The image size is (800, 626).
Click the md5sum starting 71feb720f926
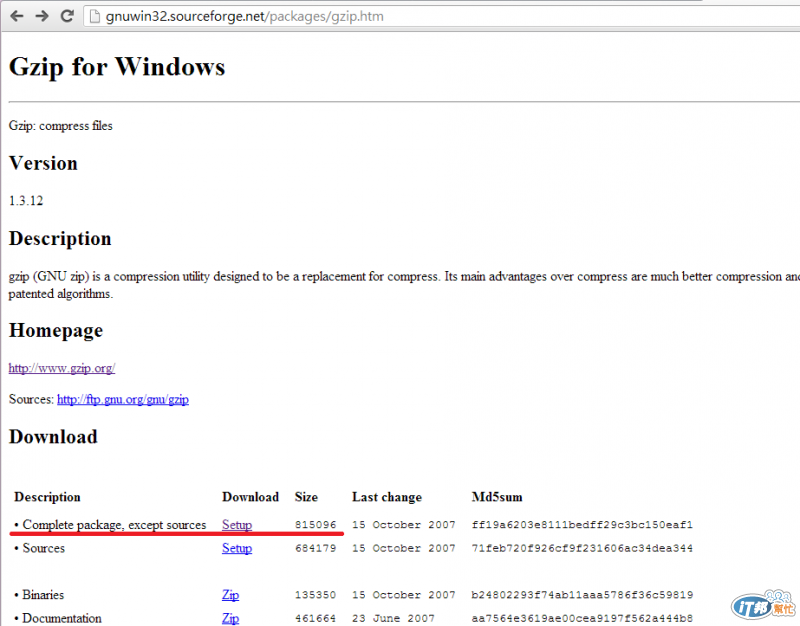click(582, 548)
